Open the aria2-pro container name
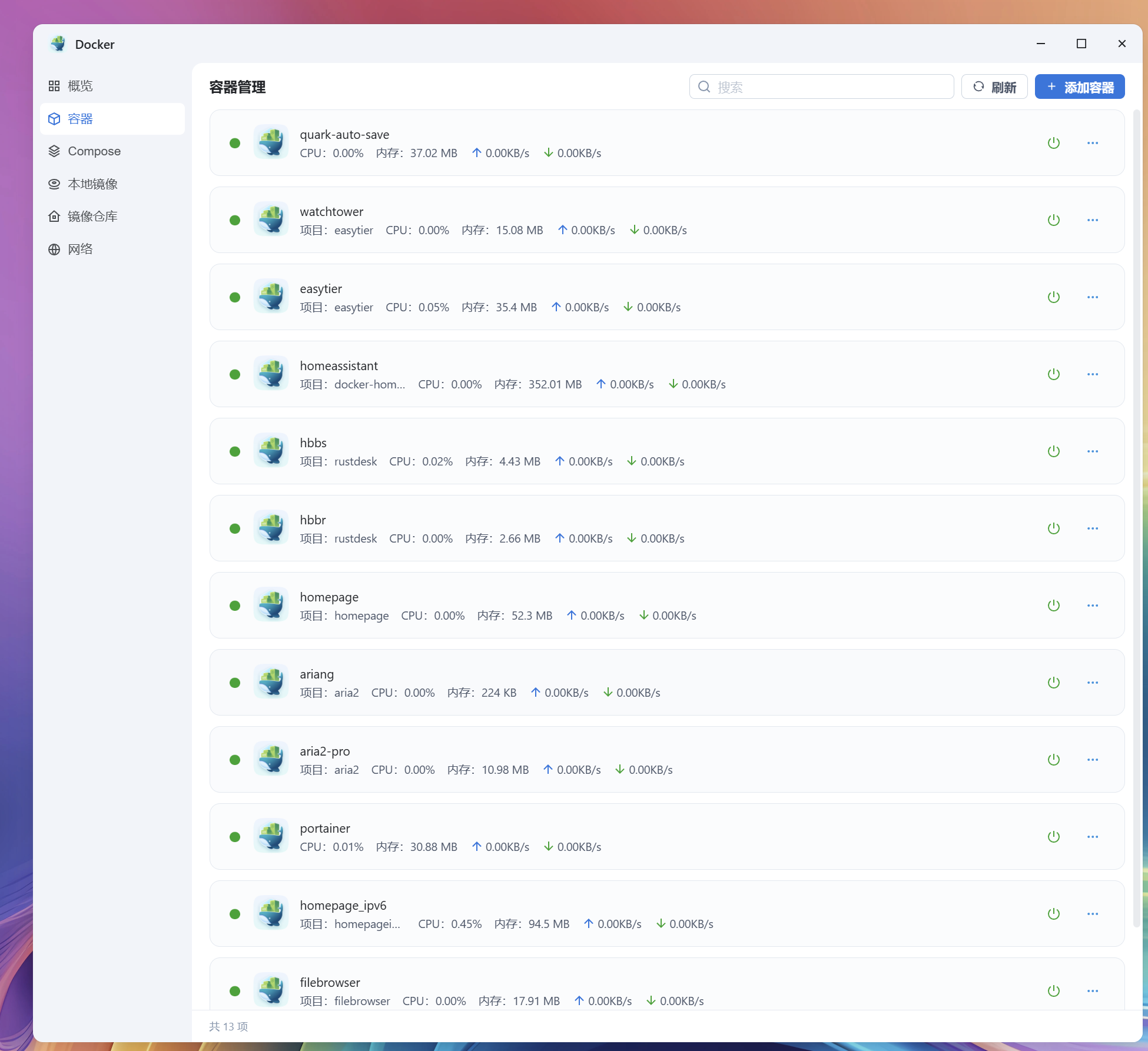 pos(325,751)
